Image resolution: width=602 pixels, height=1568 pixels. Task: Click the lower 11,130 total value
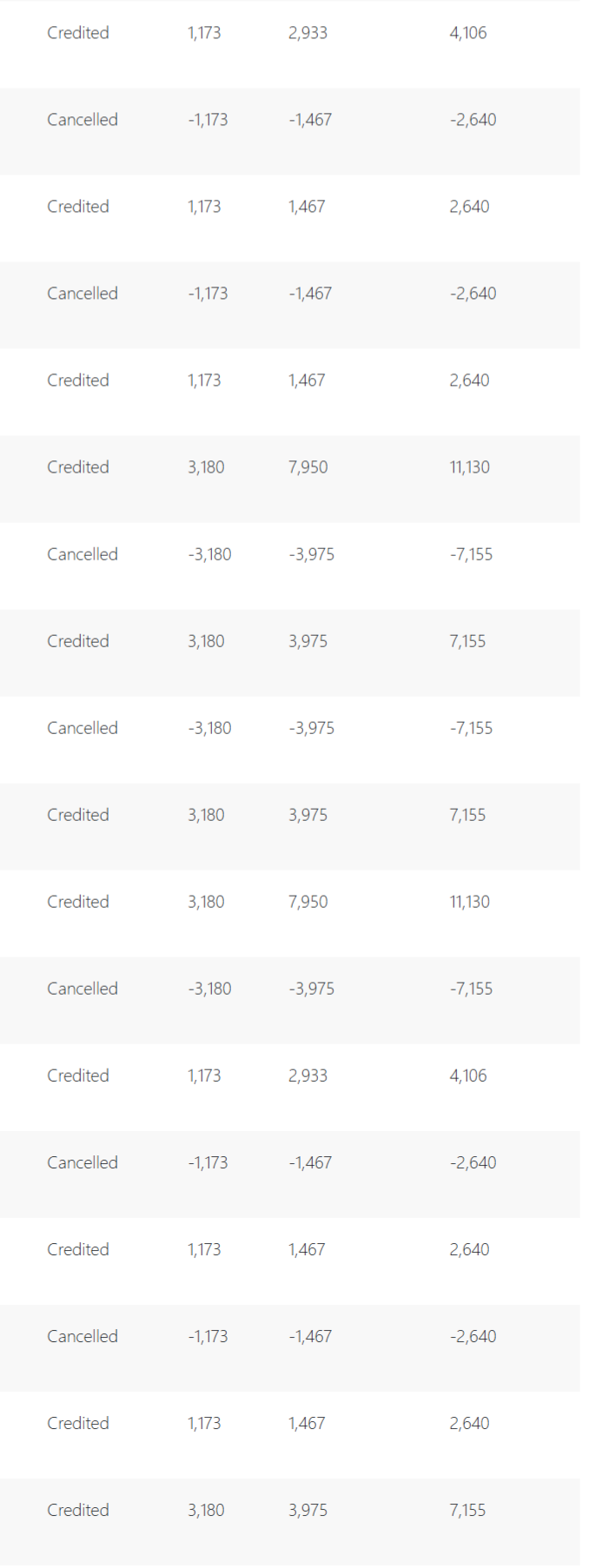[469, 902]
